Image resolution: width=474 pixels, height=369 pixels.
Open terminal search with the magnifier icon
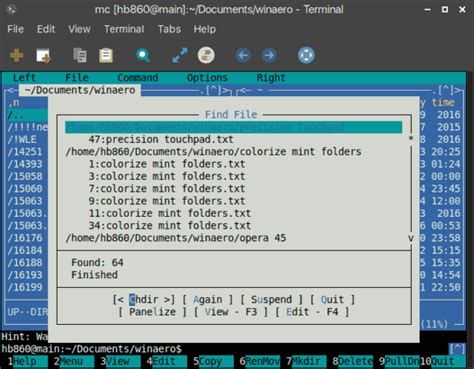[143, 55]
